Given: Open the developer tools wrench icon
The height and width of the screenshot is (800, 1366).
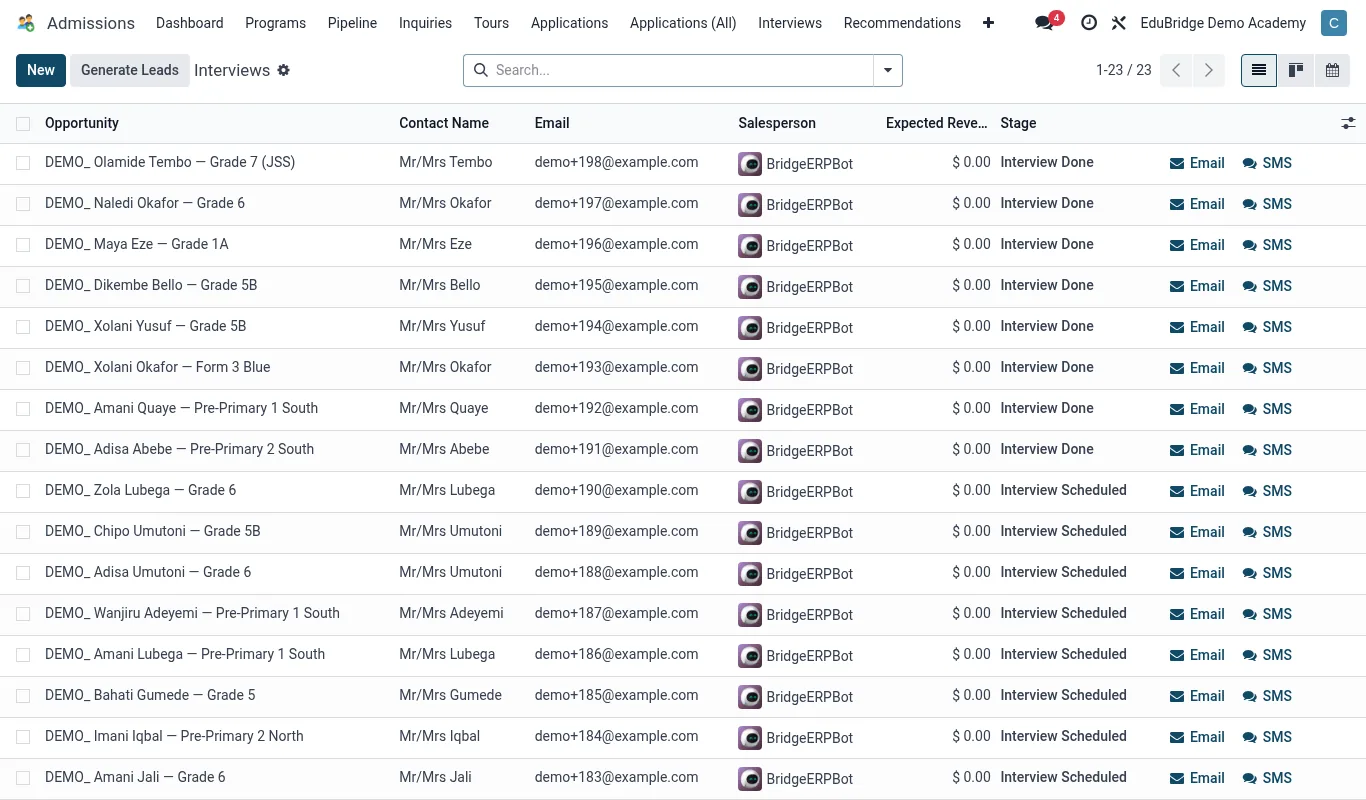Looking at the screenshot, I should click(x=1119, y=23).
